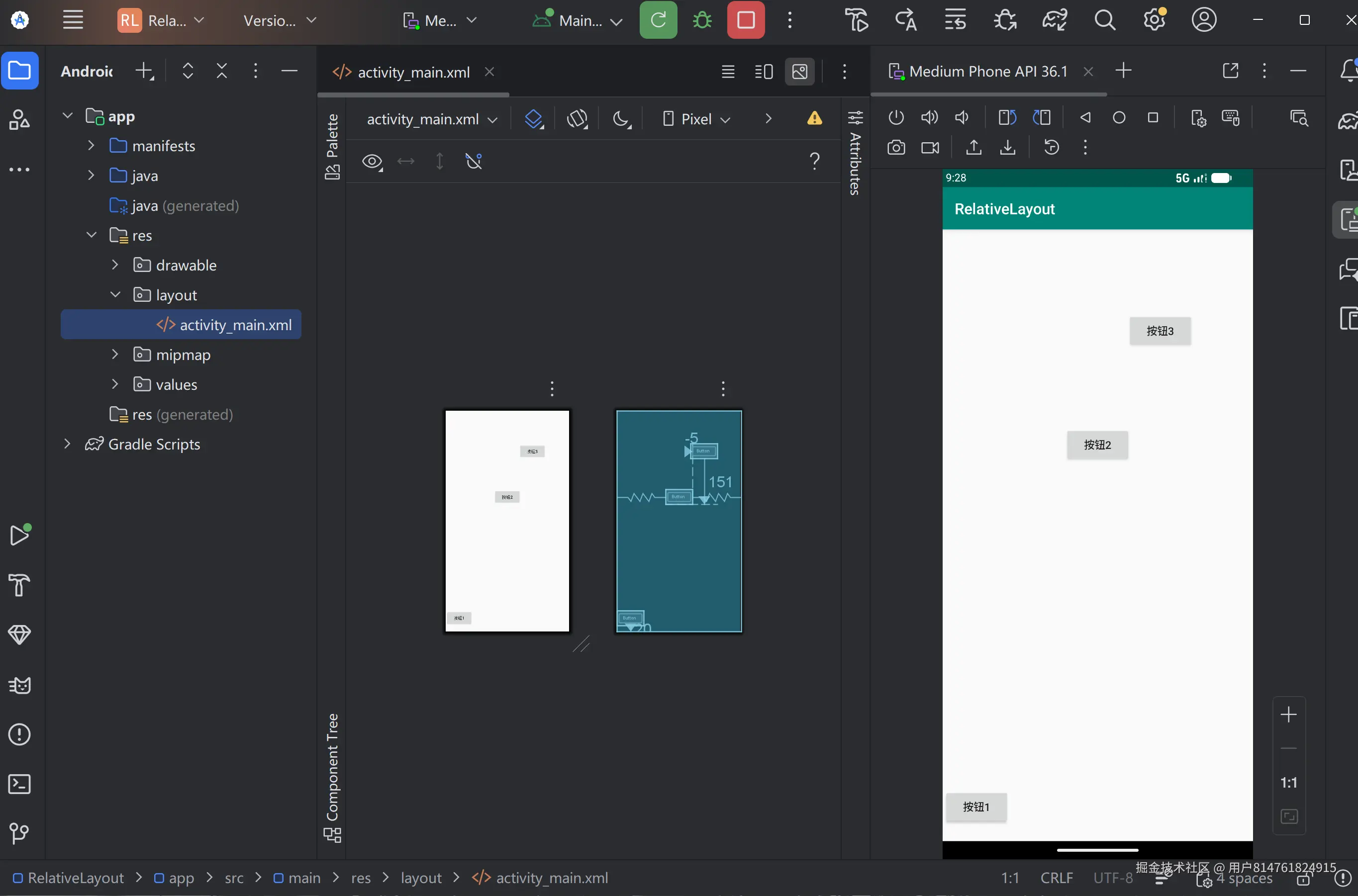Toggle view options eye icon
Screen dimensions: 1358x896
click(372, 162)
